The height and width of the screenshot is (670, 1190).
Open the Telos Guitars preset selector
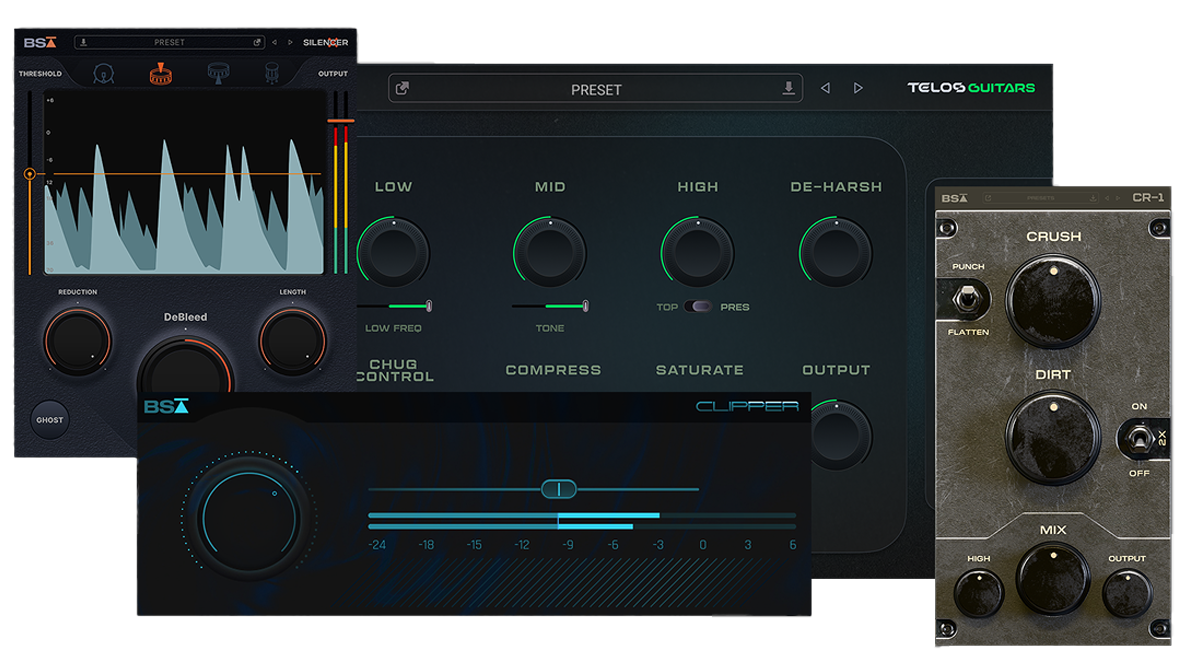point(595,89)
